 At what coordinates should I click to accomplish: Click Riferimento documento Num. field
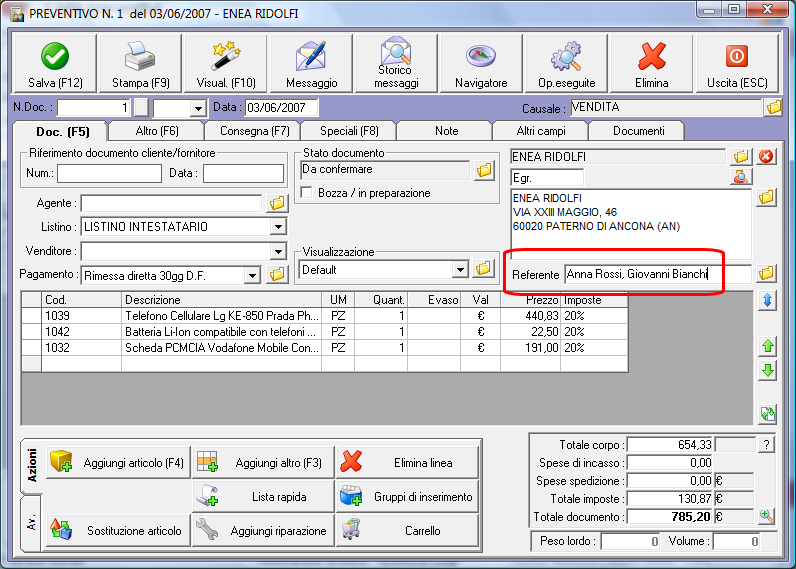coord(109,173)
